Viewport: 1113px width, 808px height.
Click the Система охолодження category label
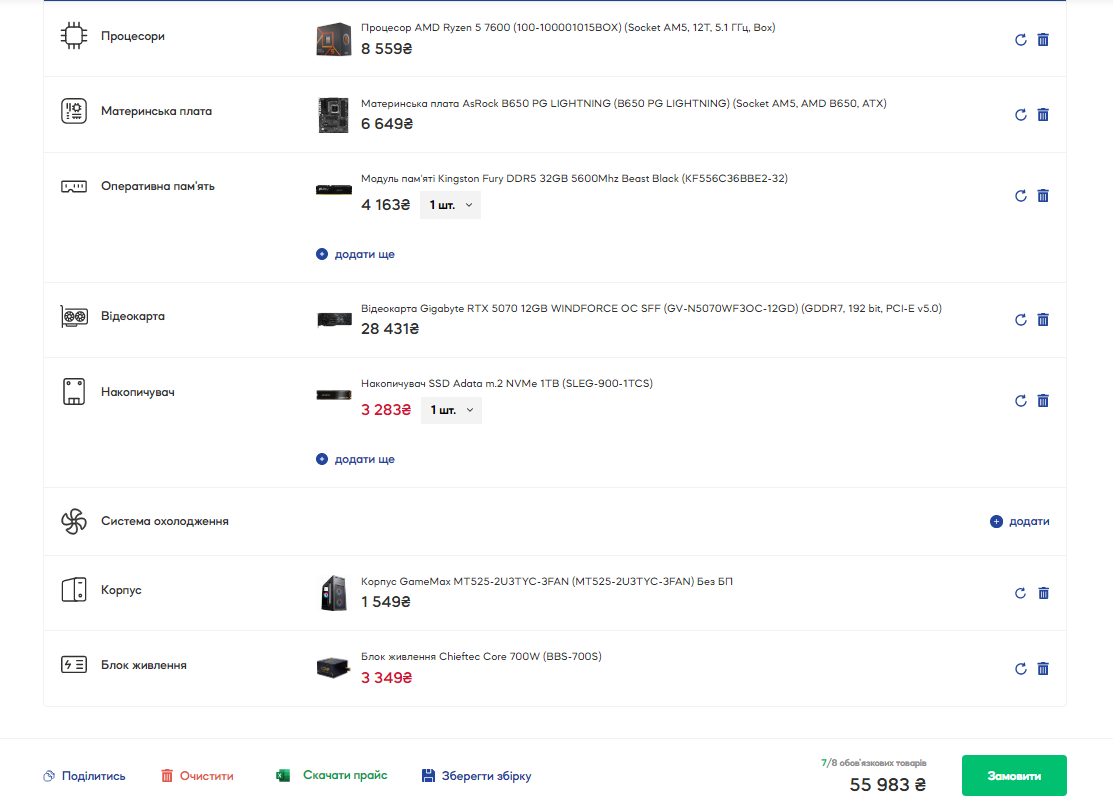click(165, 521)
